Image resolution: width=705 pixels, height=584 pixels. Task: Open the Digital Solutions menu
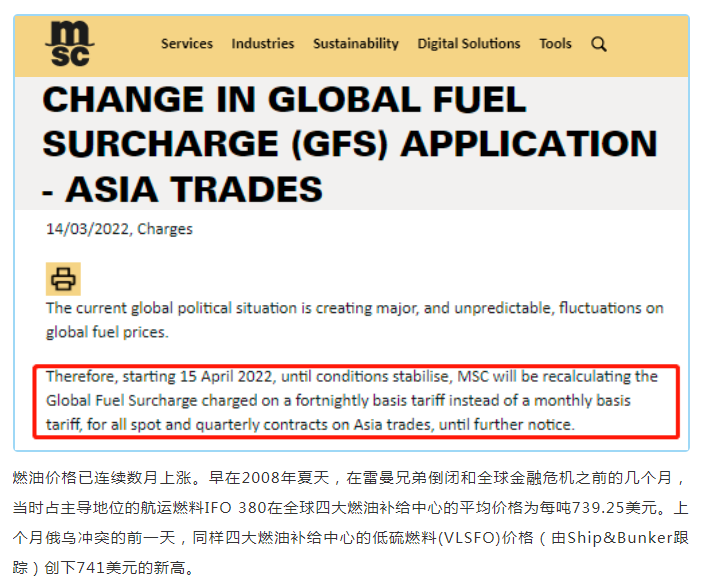(469, 44)
